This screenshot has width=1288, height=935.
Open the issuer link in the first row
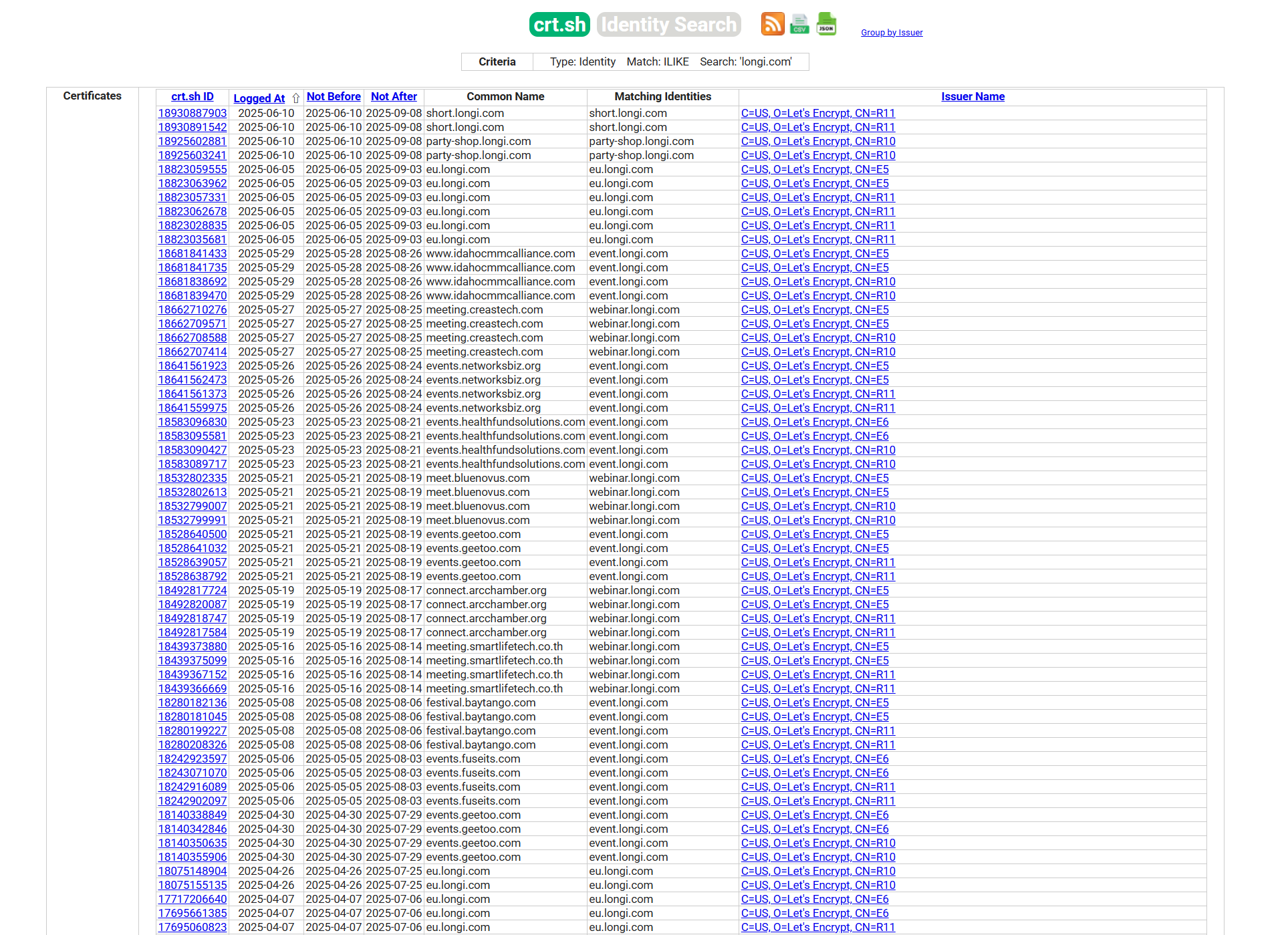[x=817, y=113]
